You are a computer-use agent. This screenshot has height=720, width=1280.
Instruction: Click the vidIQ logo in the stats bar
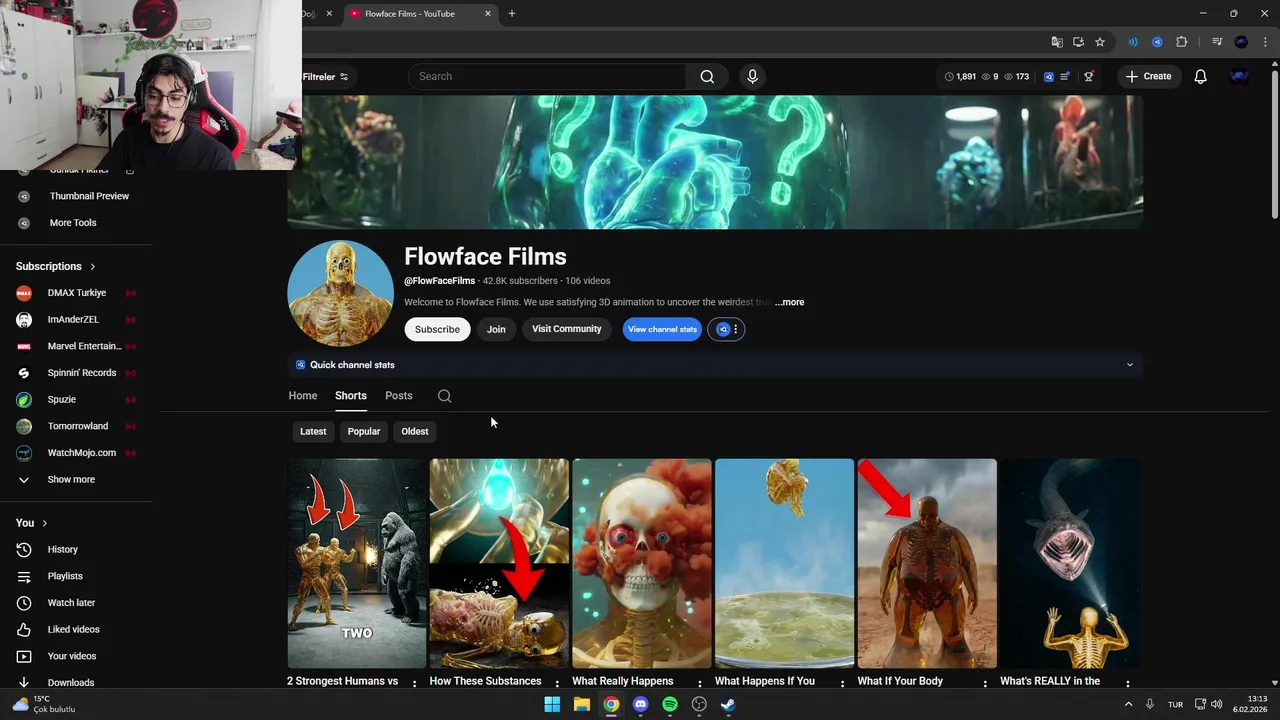pos(1048,77)
